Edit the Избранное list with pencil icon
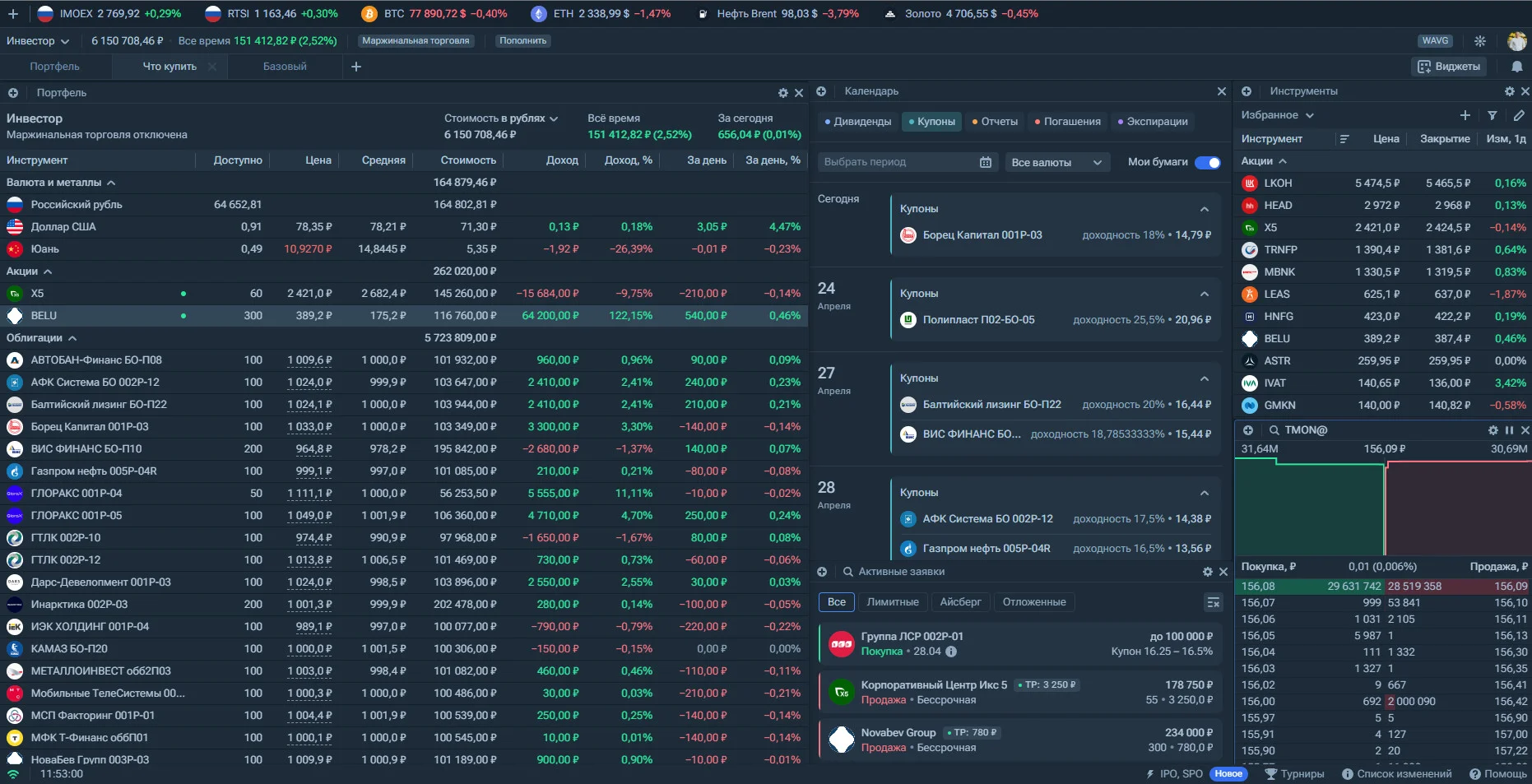 click(x=1519, y=115)
